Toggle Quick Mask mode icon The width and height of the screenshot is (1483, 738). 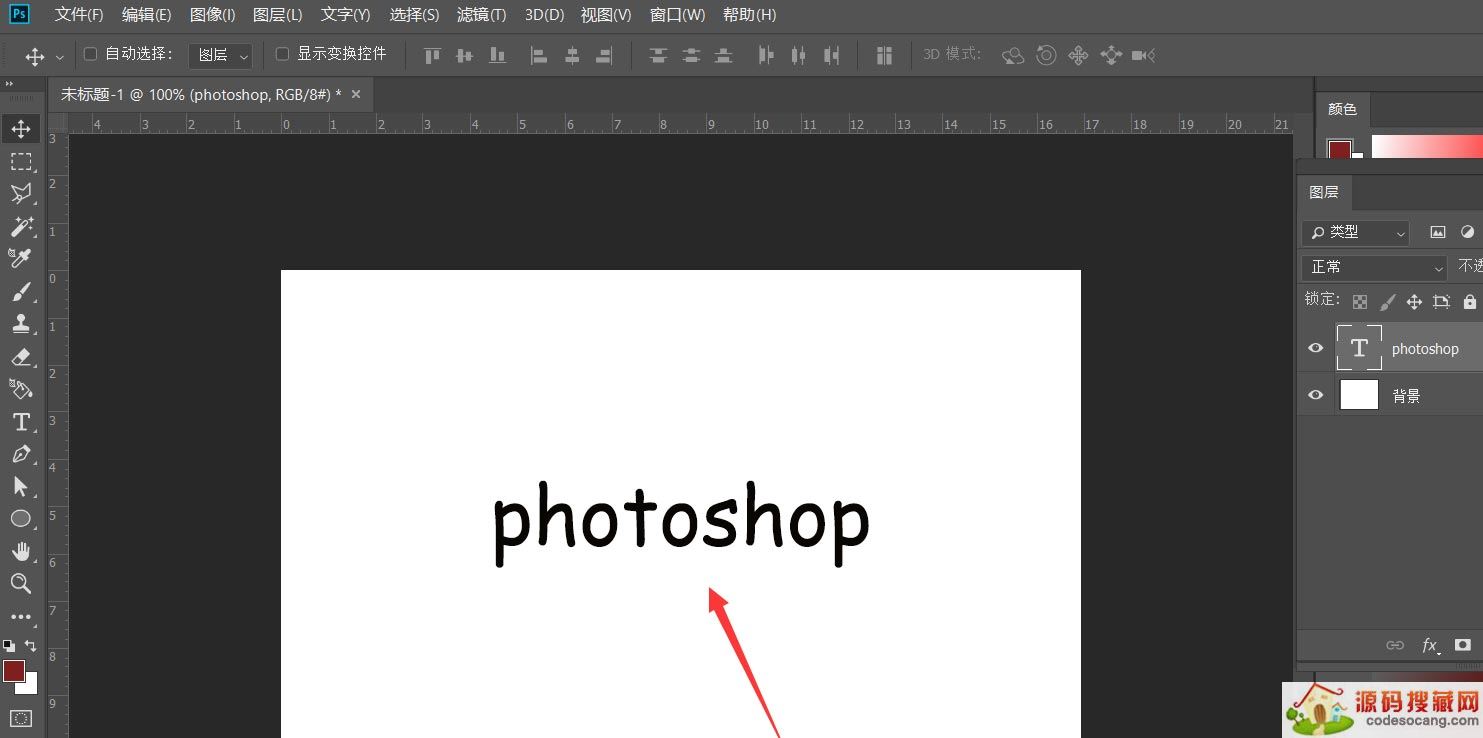click(x=21, y=718)
